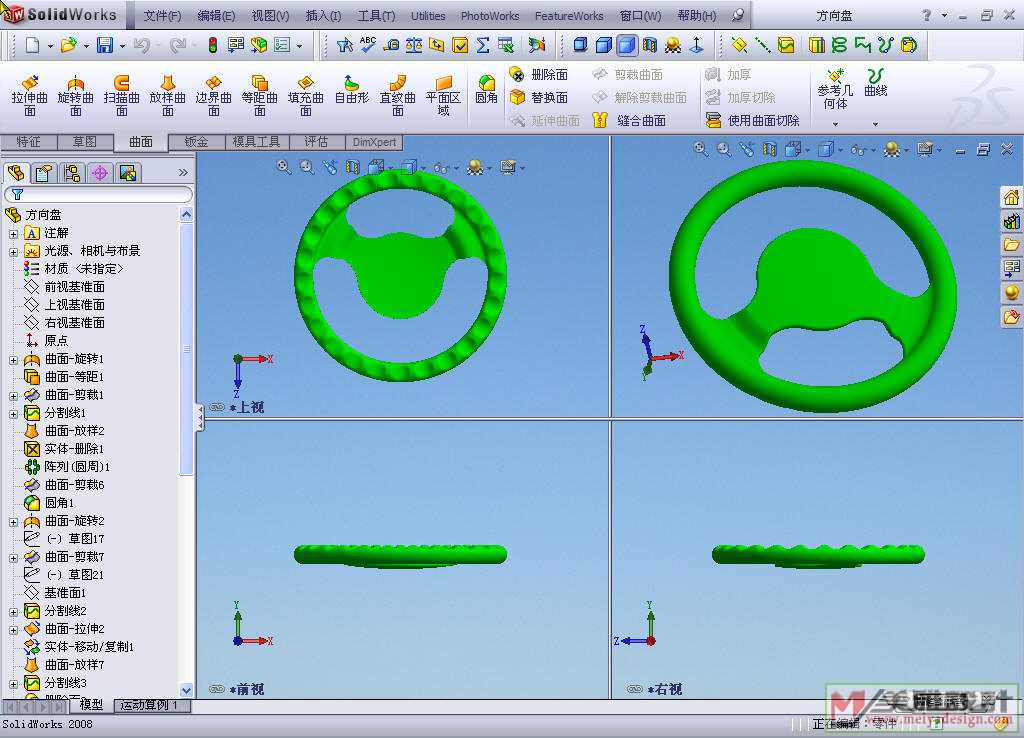
Task: Select the 拉伸曲面 (extruded surface) tool
Action: (x=29, y=96)
